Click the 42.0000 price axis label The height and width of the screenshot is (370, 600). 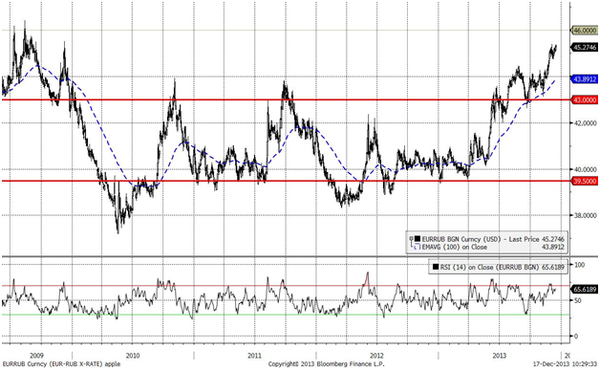point(584,123)
